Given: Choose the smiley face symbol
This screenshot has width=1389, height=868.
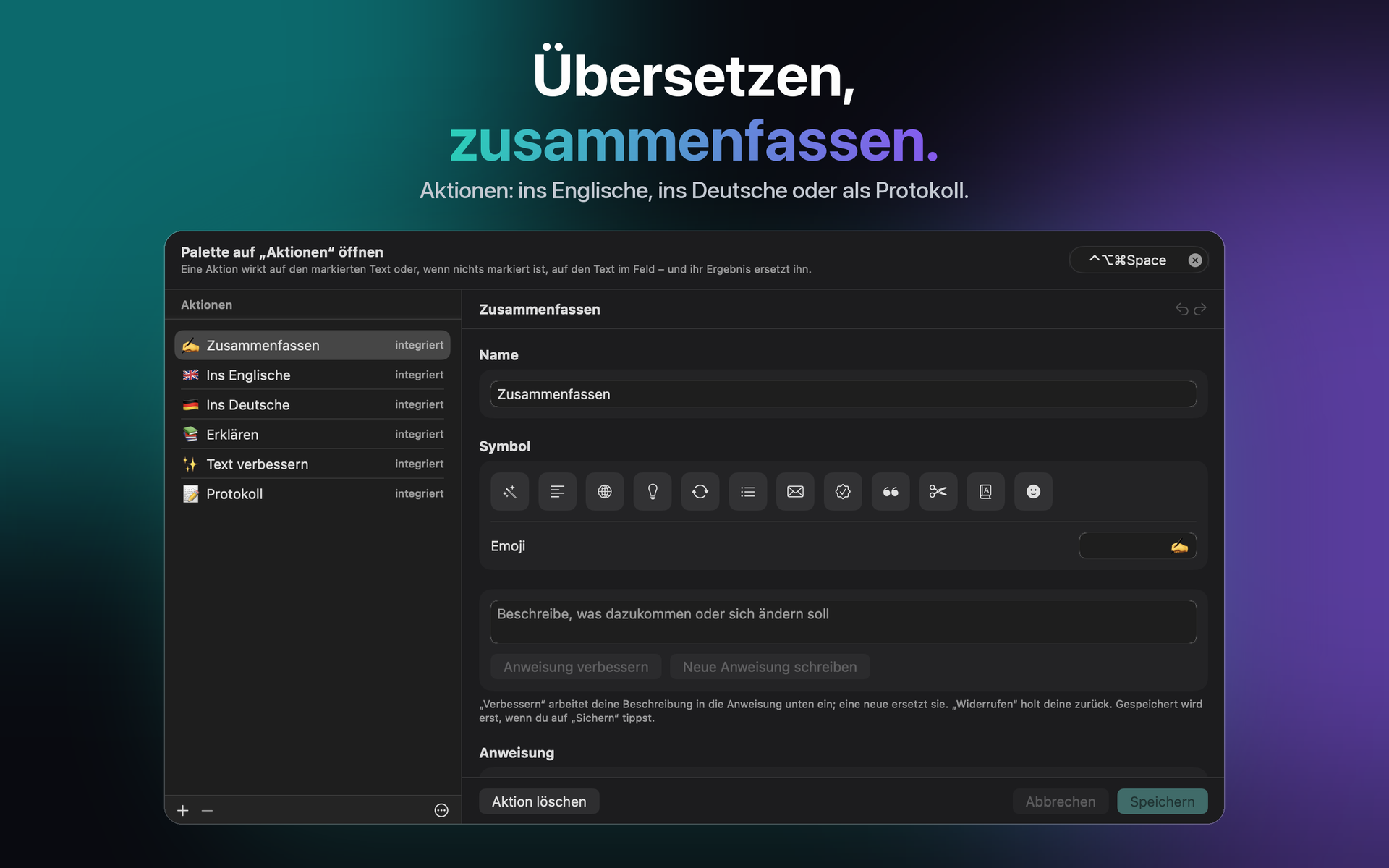Looking at the screenshot, I should point(1033,492).
